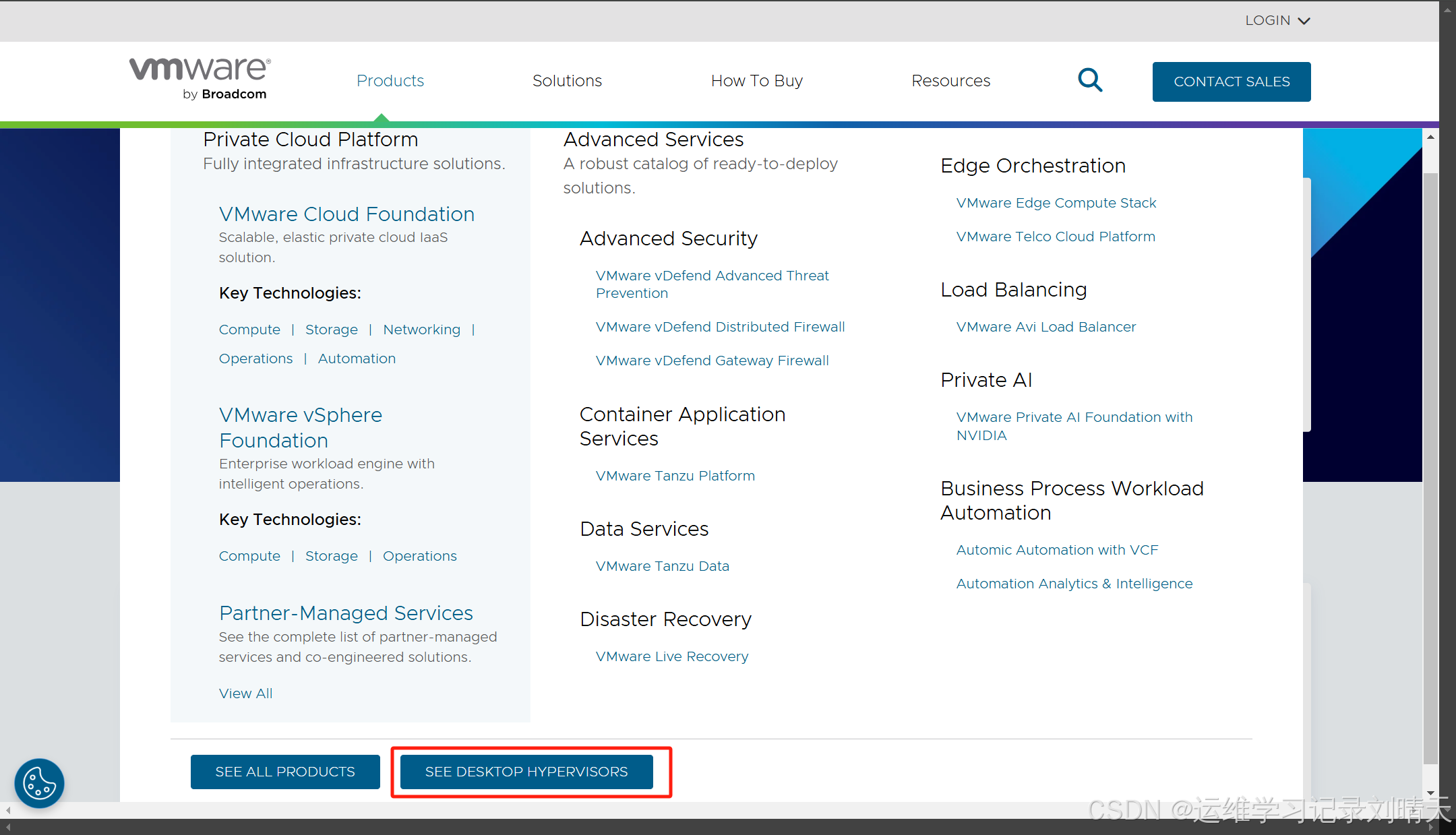1456x835 pixels.
Task: Open the search function
Action: coord(1090,80)
